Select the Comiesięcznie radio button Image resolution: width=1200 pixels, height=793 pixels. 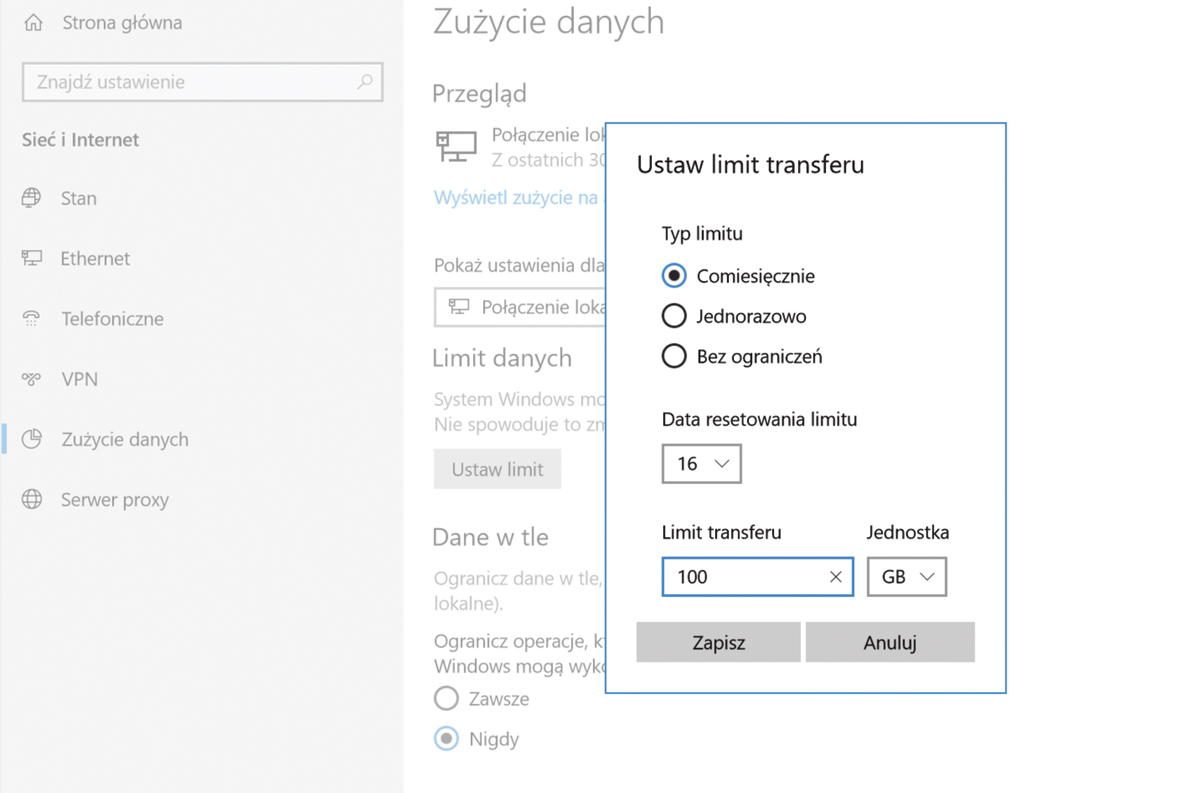point(674,276)
